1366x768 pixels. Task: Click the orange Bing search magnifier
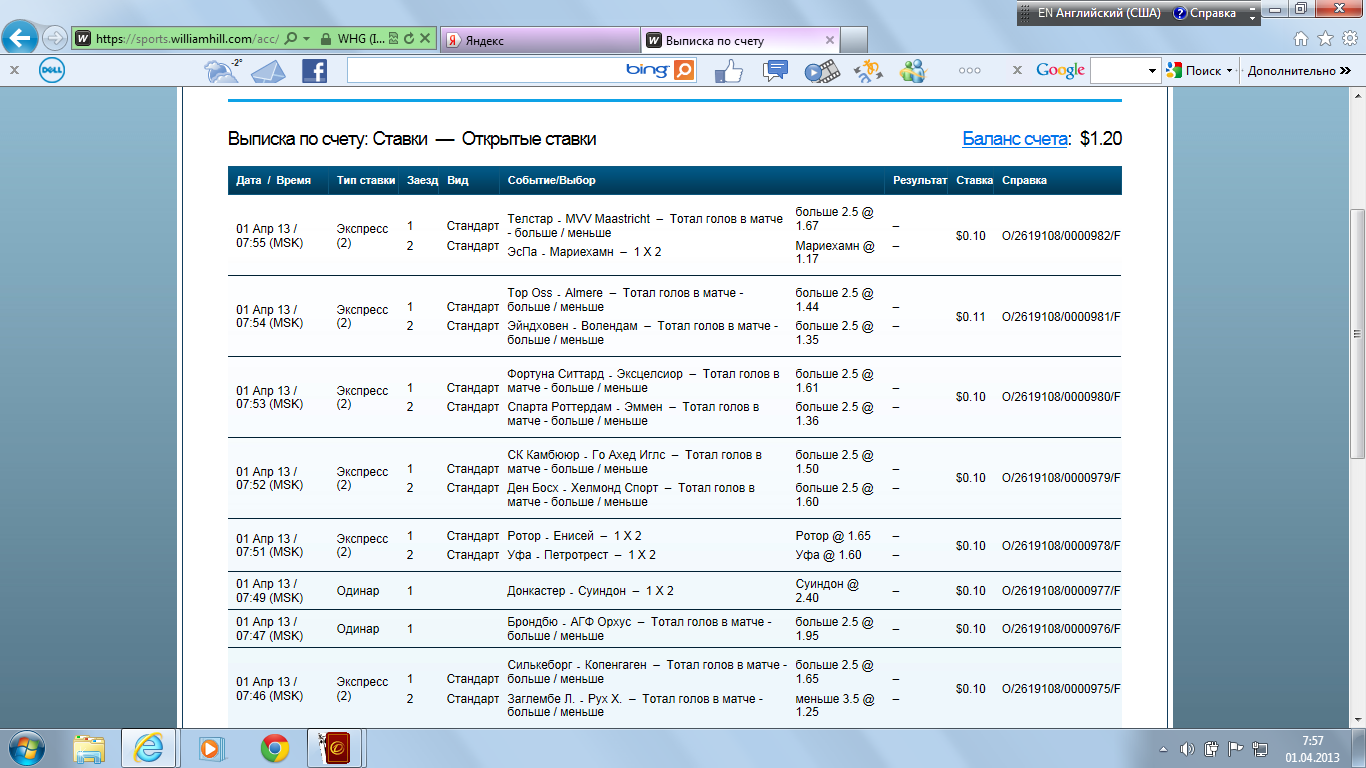(684, 71)
